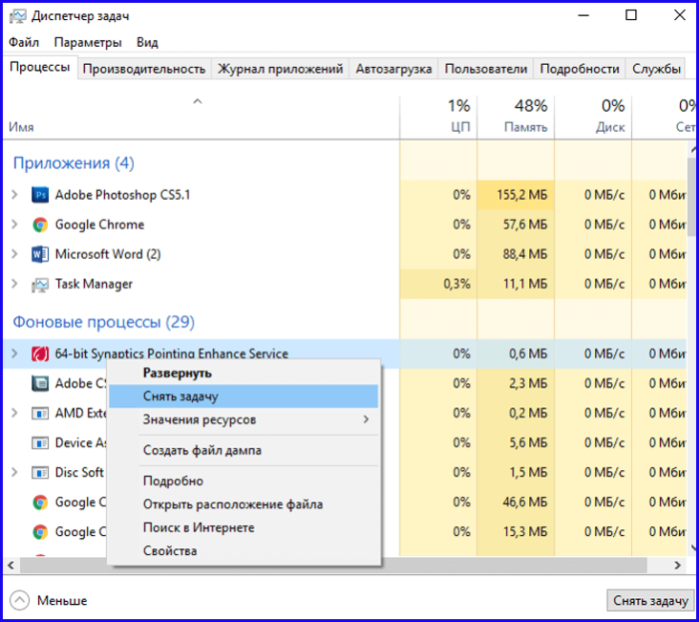699x622 pixels.
Task: Open the Параметры menu
Action: pos(88,42)
